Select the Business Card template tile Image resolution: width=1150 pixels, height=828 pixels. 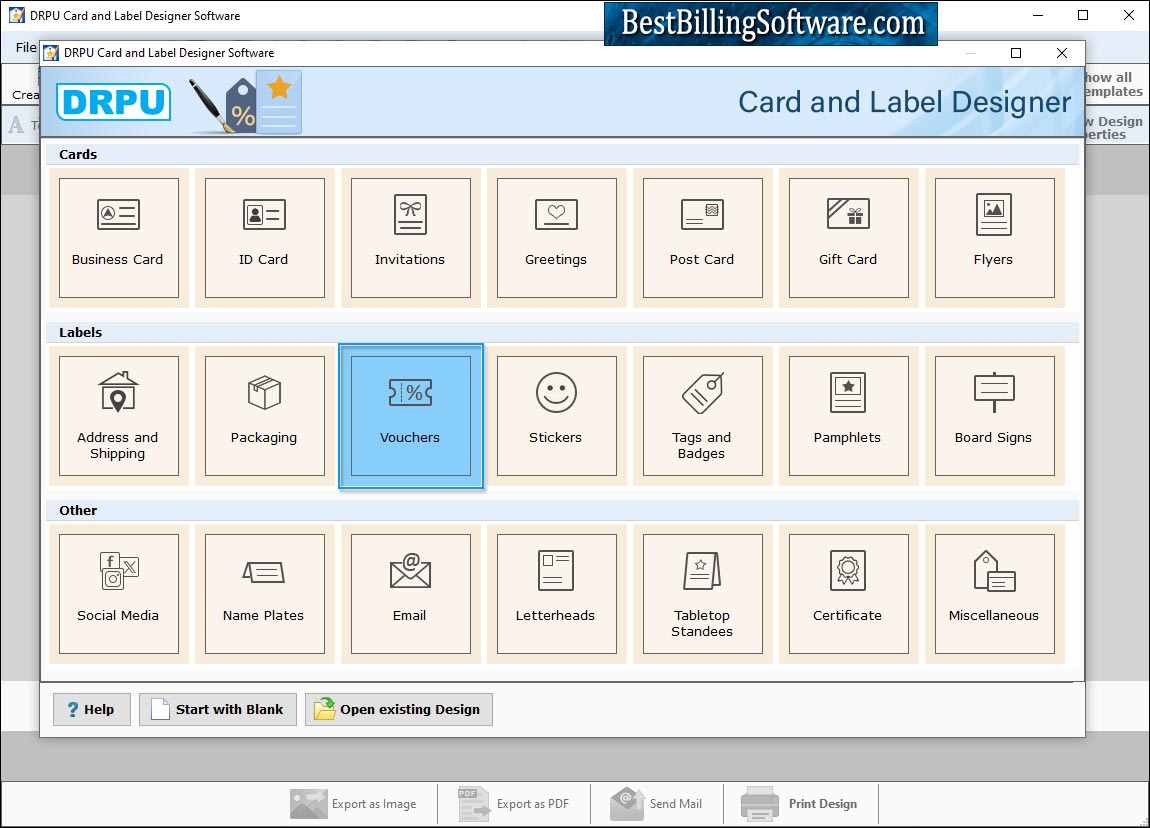coord(119,238)
